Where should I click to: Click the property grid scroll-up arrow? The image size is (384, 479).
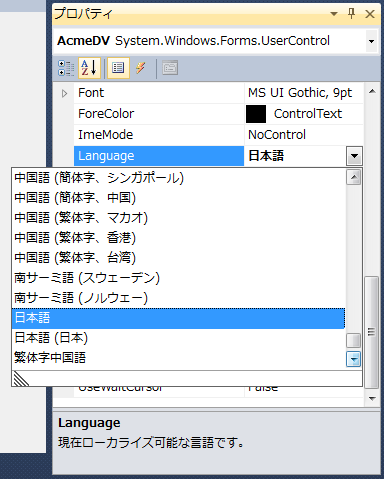pos(372,91)
